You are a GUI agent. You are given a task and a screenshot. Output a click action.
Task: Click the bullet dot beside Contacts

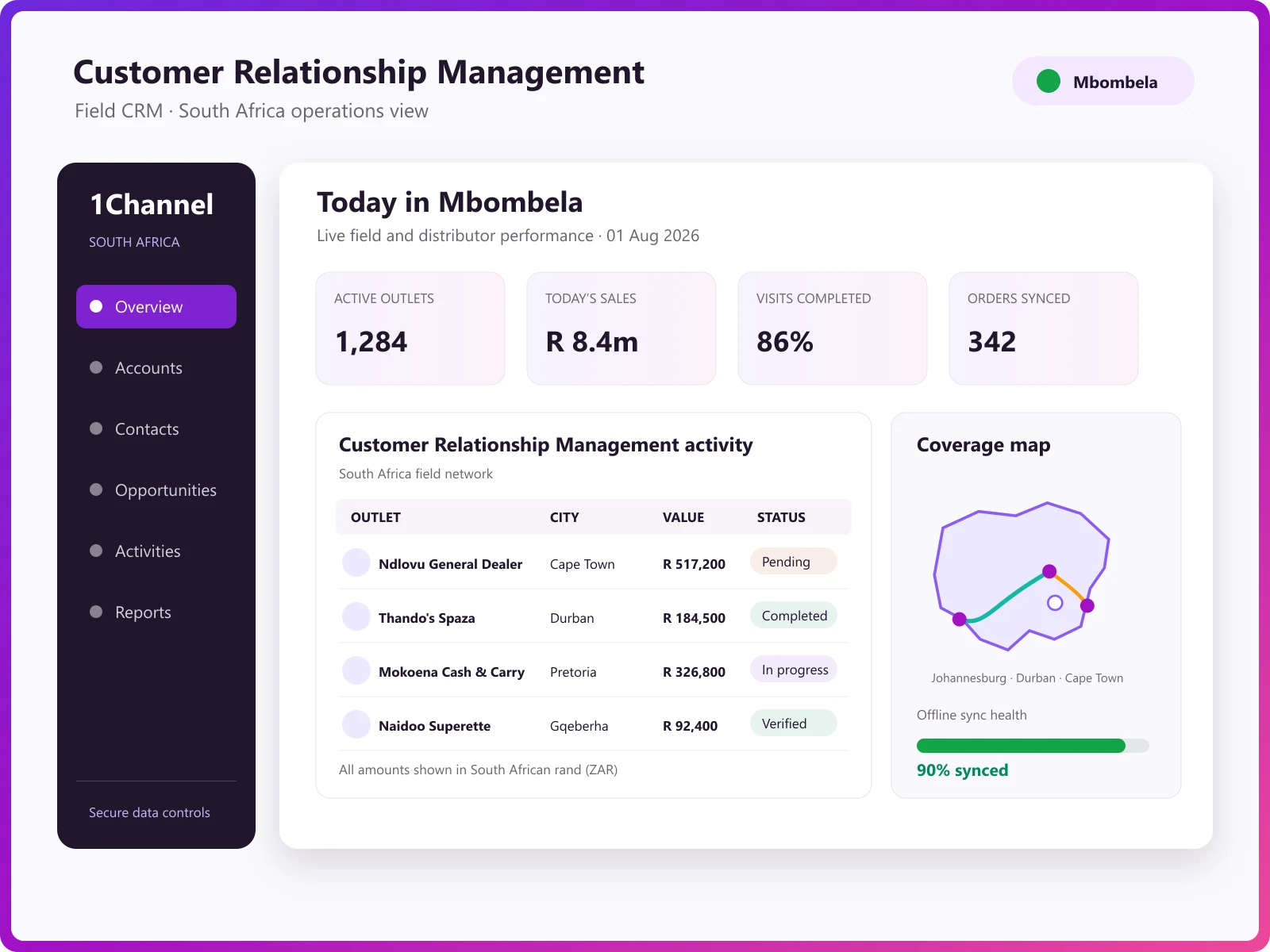pos(96,428)
